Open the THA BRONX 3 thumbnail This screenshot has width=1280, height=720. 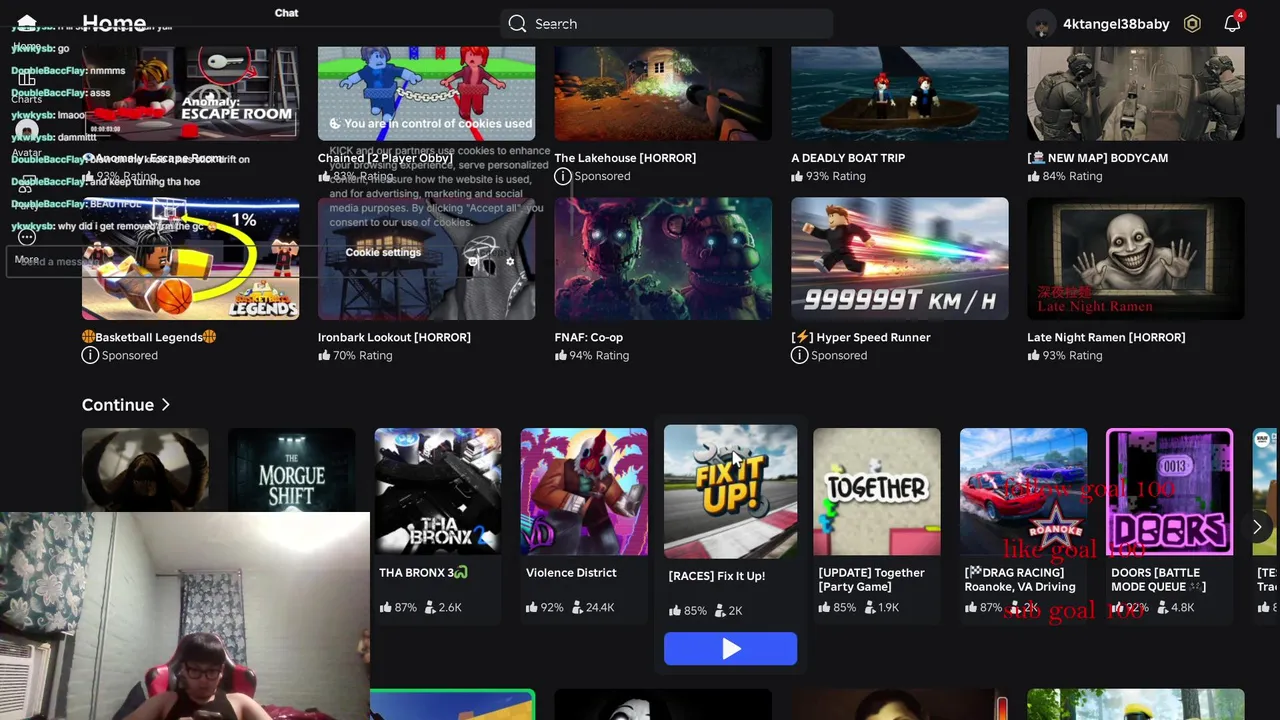tap(437, 491)
